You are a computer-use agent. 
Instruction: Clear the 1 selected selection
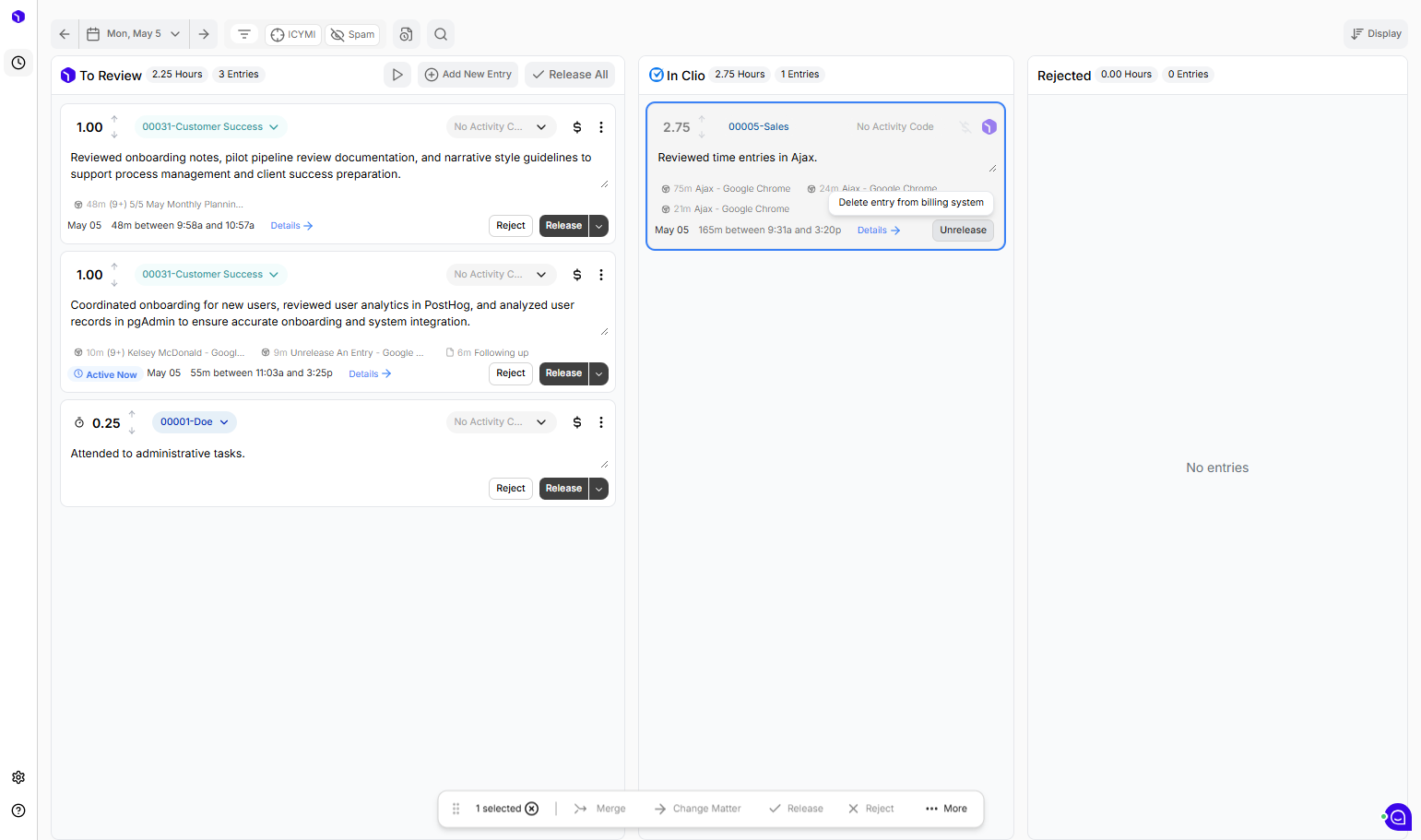[532, 809]
